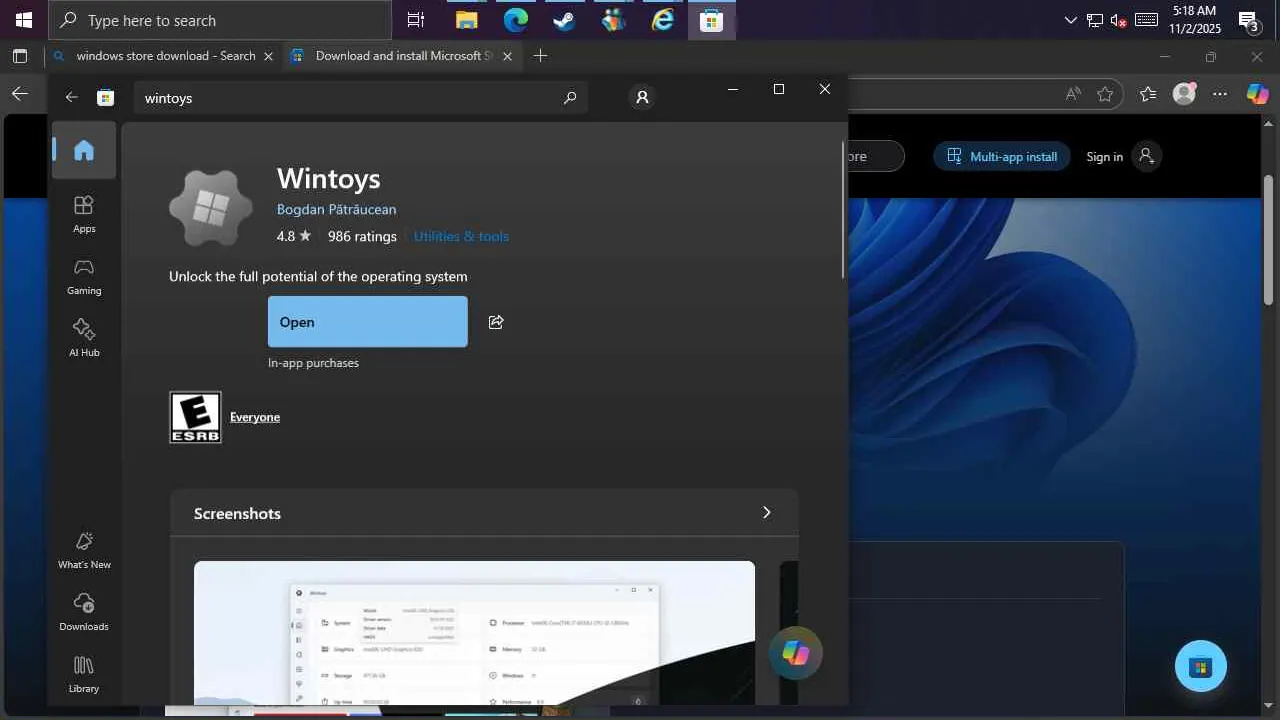Click Sign in on the web page
This screenshot has width=1280, height=720.
coord(1105,156)
